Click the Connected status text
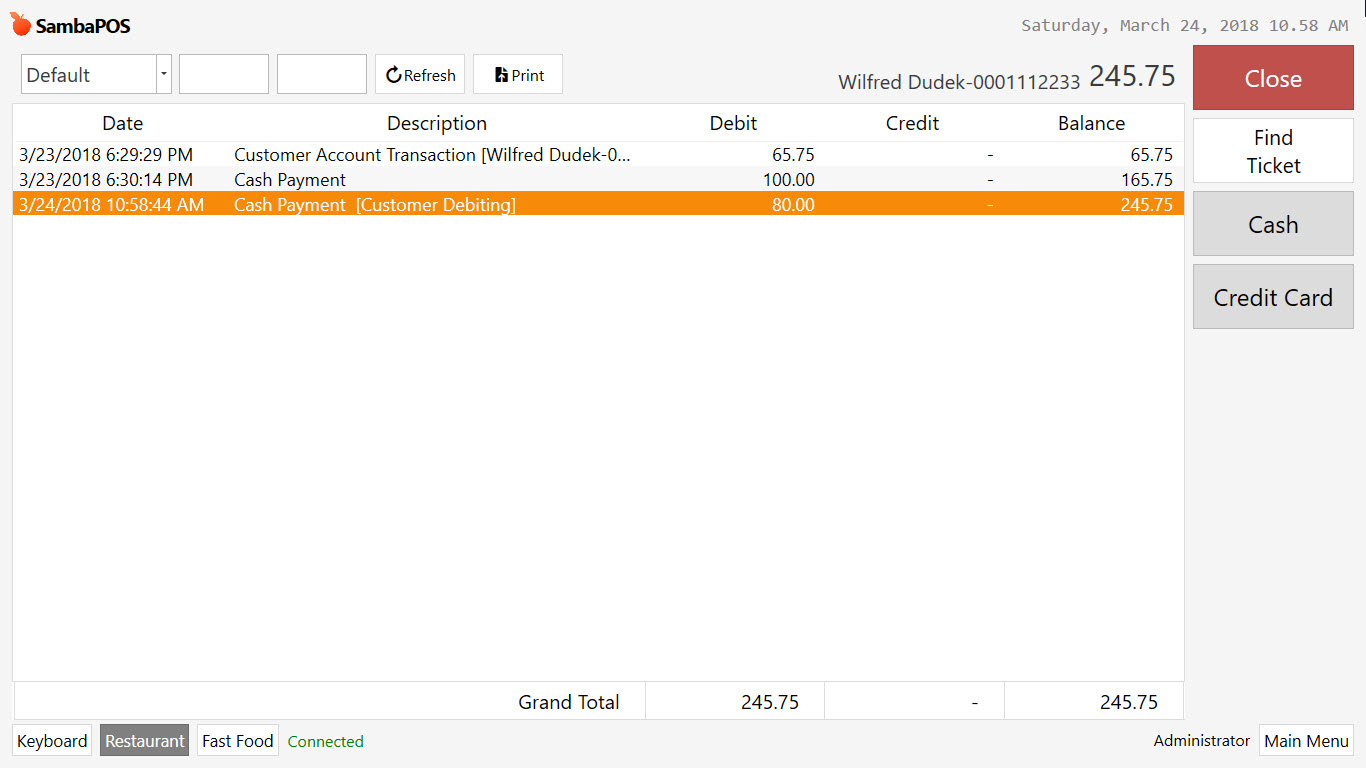 (x=325, y=741)
